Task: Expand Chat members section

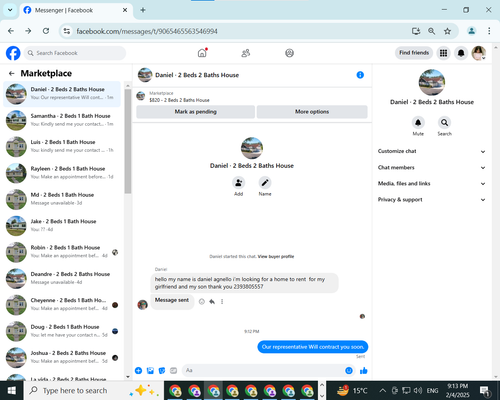Action: (432, 168)
